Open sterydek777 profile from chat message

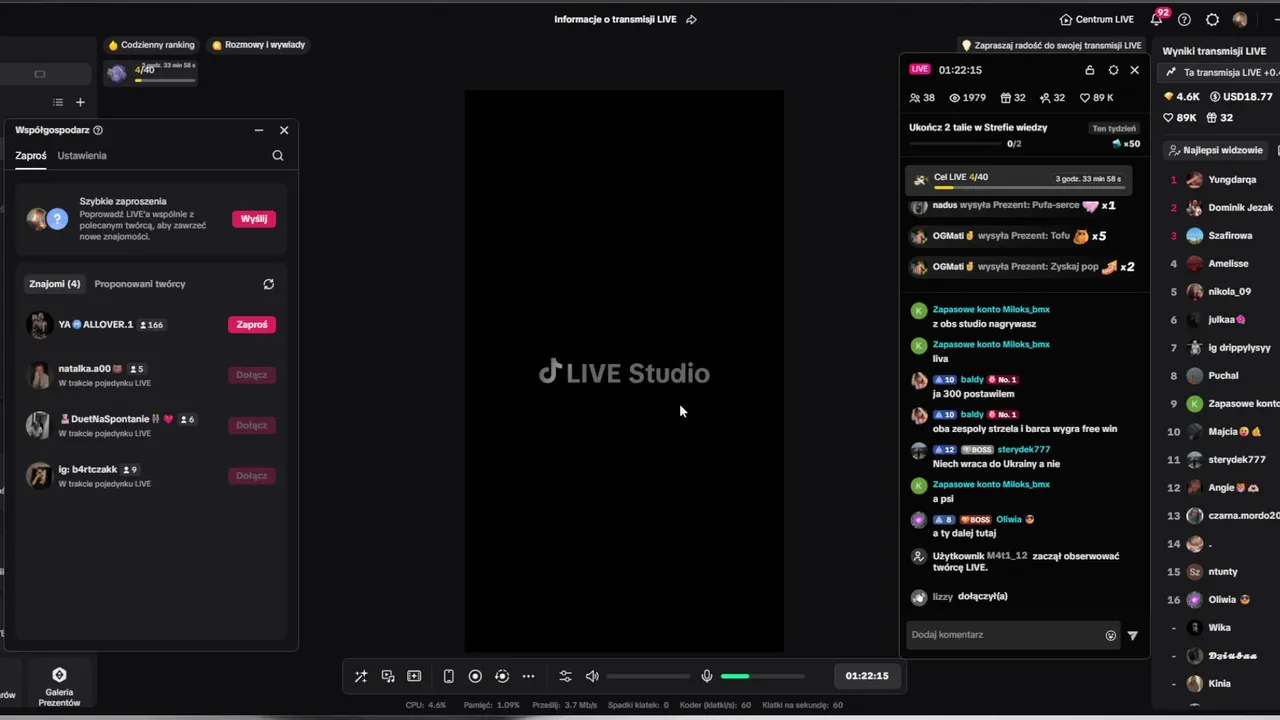point(1024,450)
